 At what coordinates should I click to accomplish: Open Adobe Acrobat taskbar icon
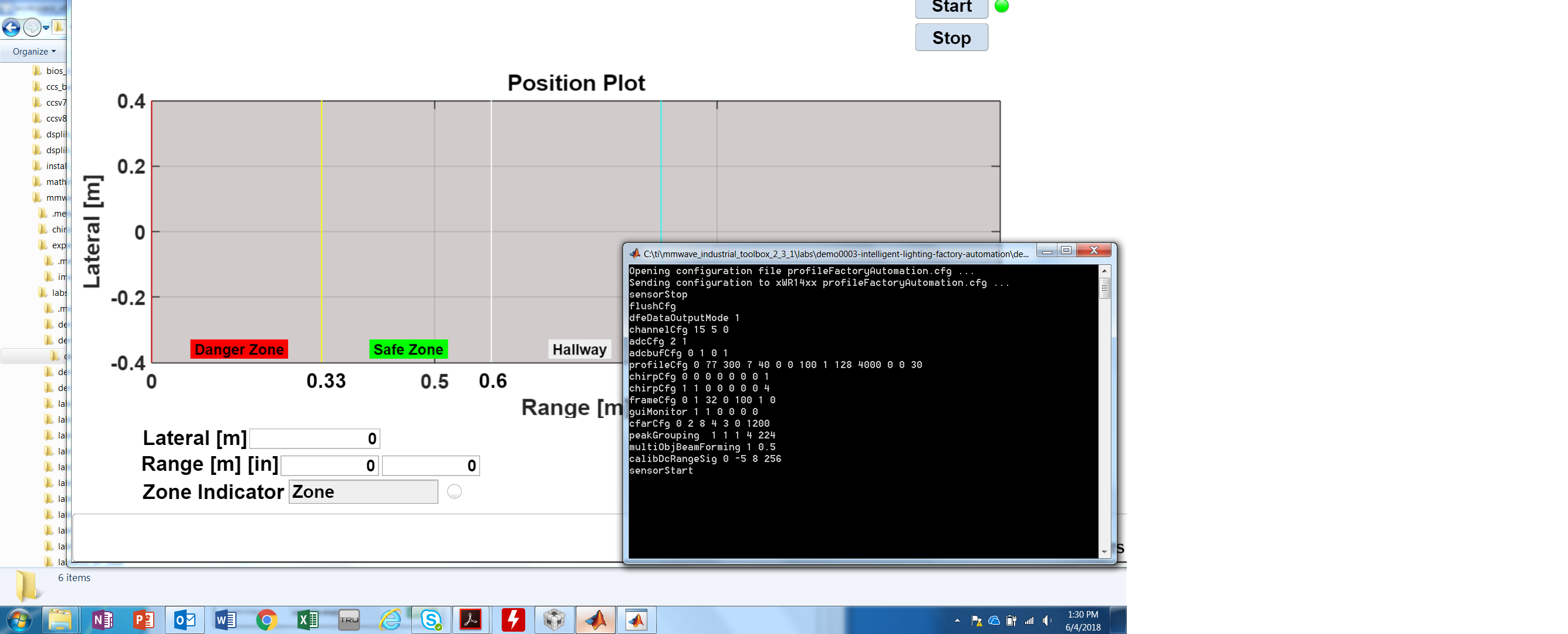pyautogui.click(x=471, y=620)
